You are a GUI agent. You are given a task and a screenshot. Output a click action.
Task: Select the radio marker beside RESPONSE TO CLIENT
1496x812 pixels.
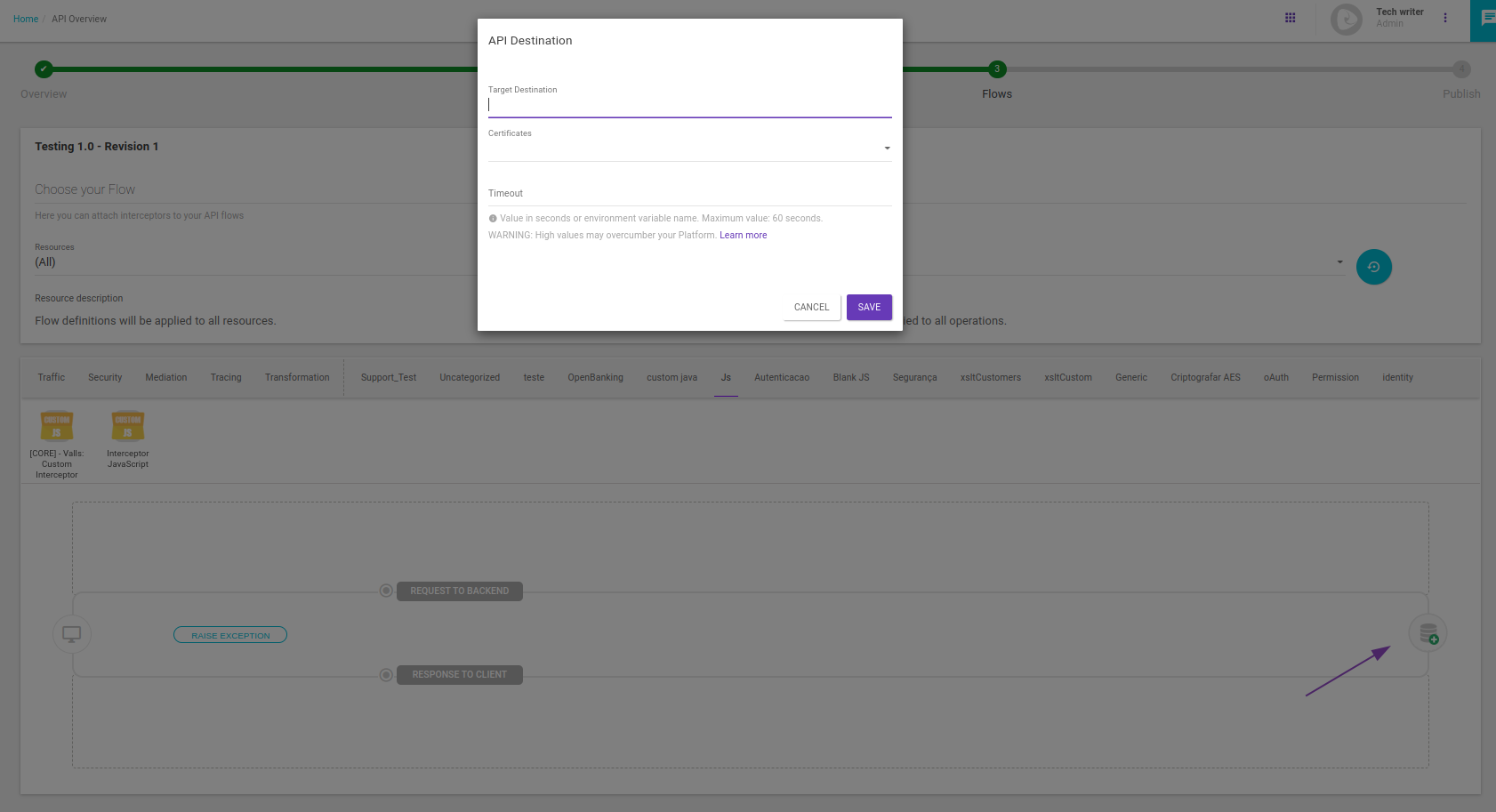point(386,674)
